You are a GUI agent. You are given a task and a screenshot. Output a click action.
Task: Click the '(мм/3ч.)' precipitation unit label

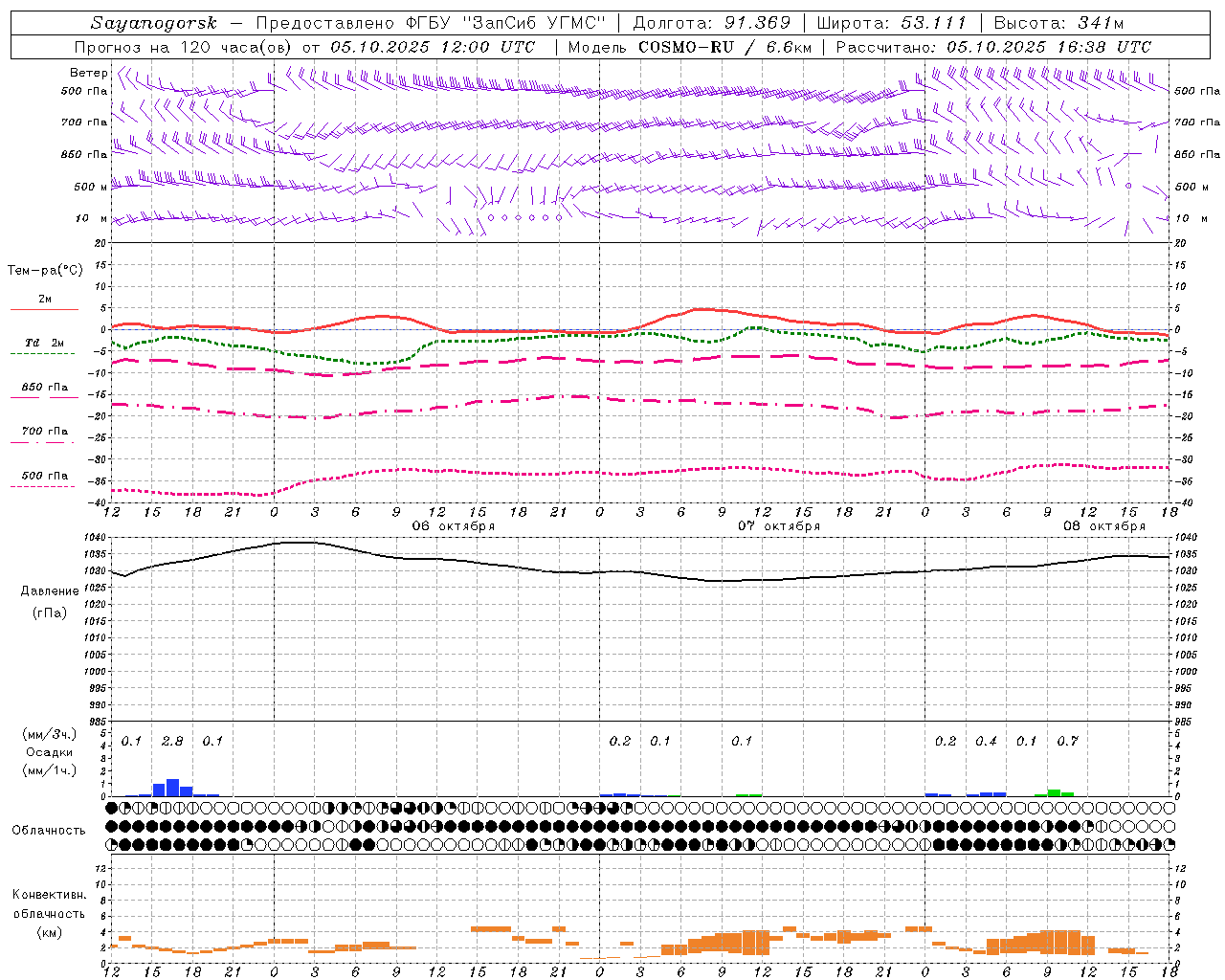pos(49,735)
